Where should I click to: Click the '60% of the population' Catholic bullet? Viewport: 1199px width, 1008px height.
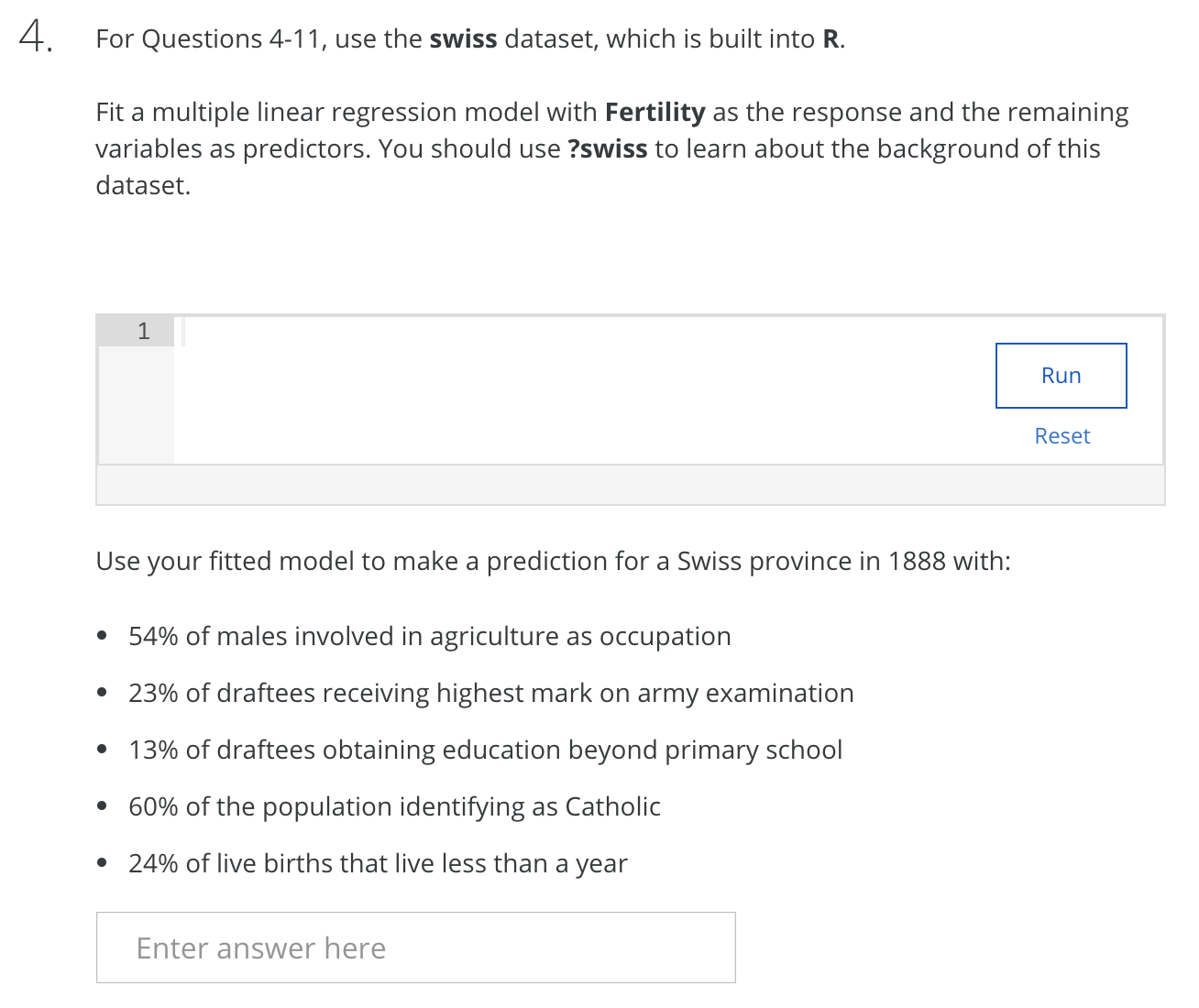[x=394, y=806]
